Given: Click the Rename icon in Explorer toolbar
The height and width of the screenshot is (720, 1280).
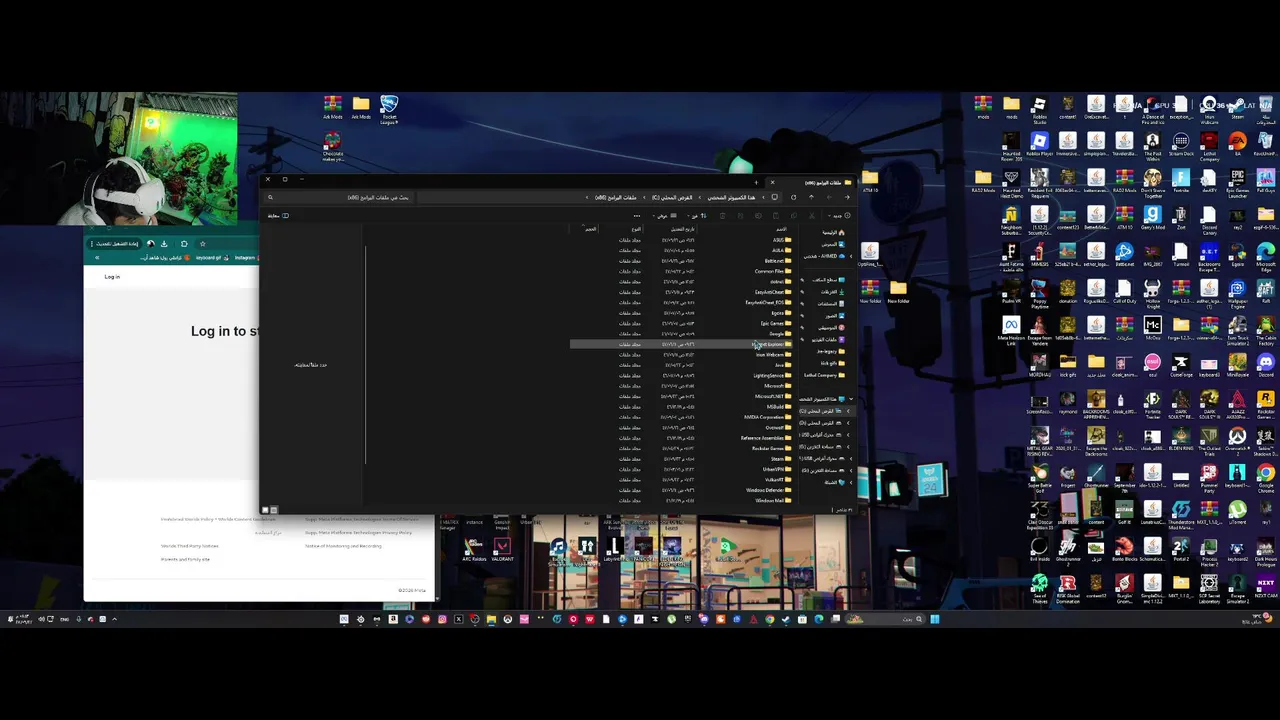Looking at the screenshot, I should point(758,216).
